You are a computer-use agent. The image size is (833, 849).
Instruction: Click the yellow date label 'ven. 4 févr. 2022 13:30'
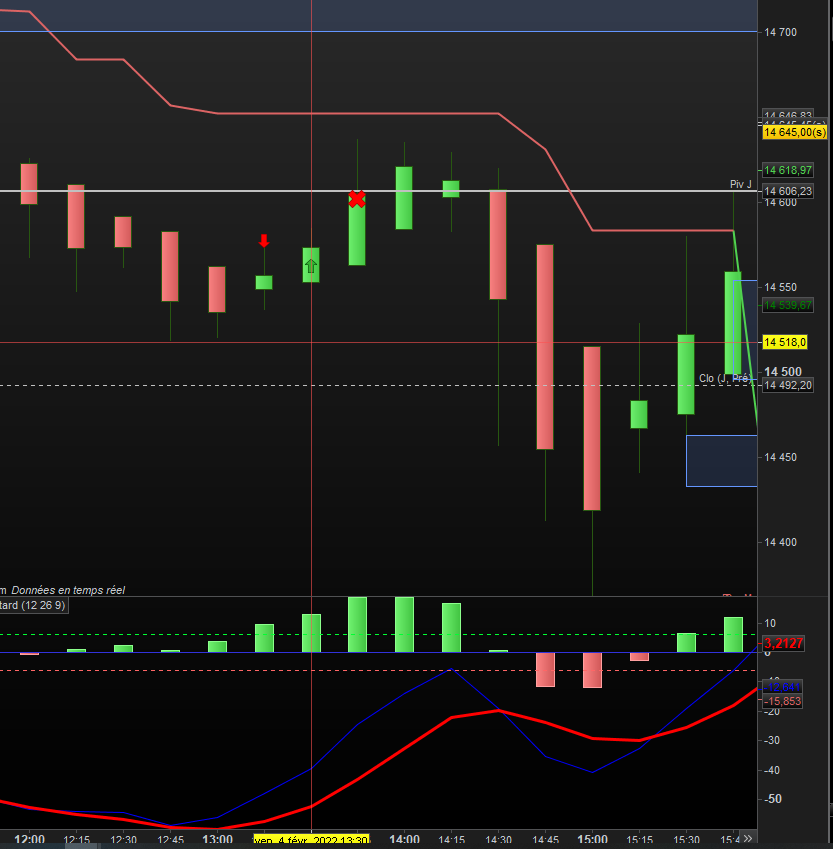tap(311, 840)
